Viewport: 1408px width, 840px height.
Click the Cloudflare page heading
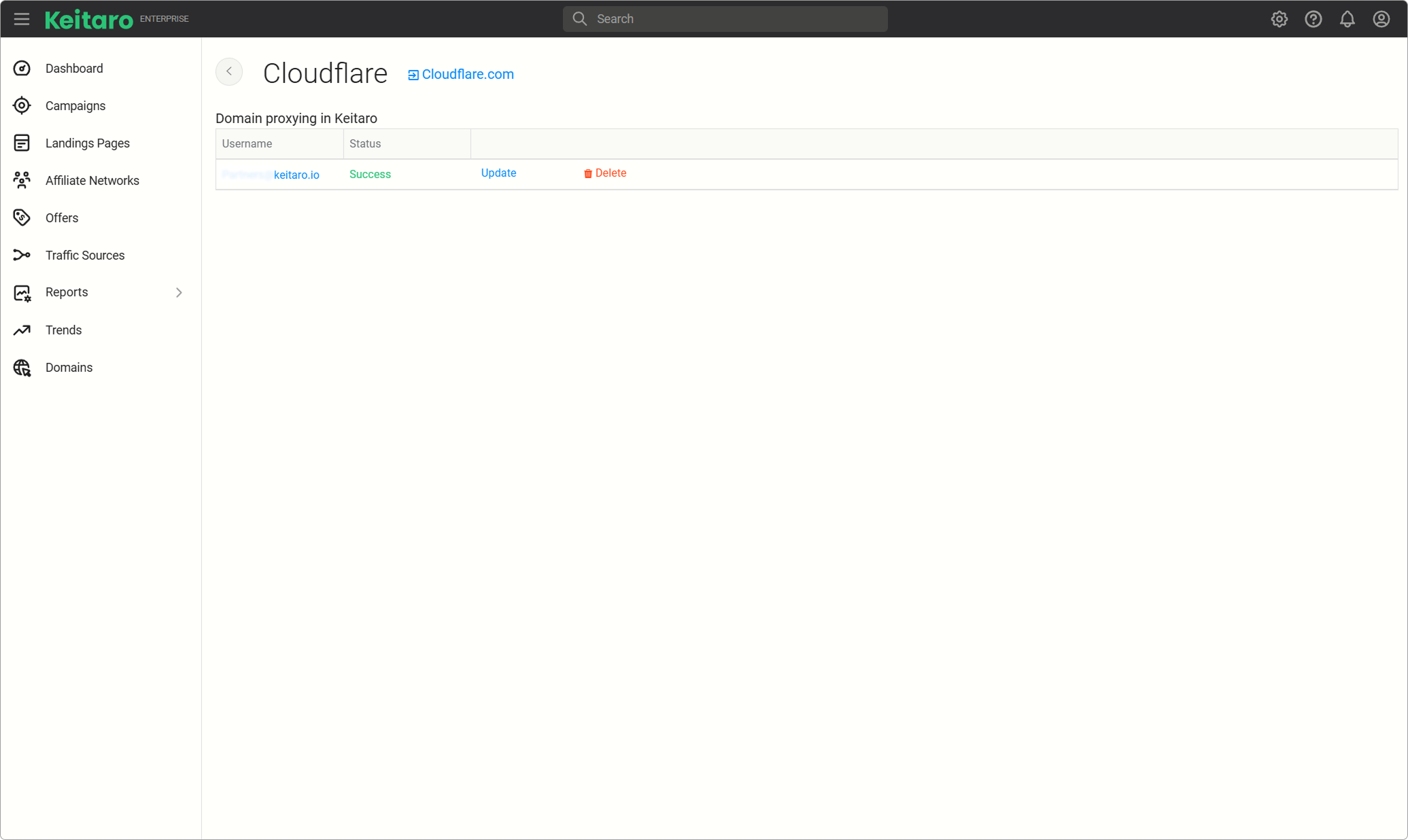tap(325, 73)
